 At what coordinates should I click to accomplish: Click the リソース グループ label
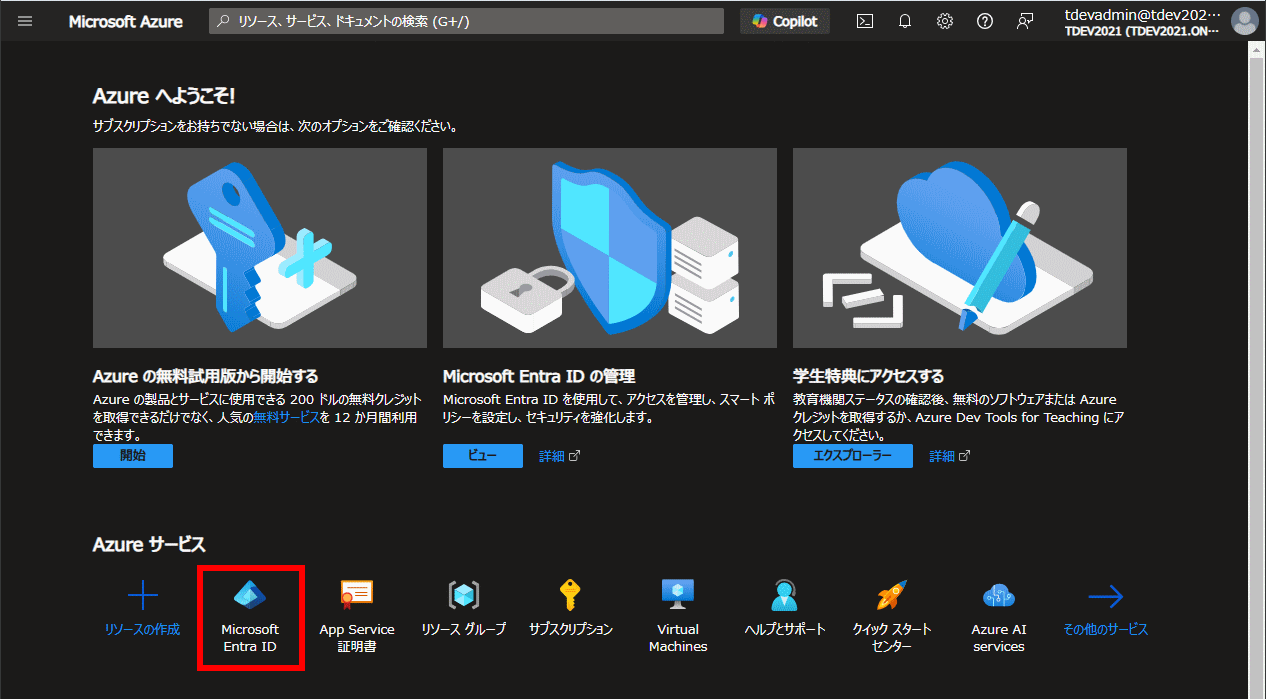(464, 629)
